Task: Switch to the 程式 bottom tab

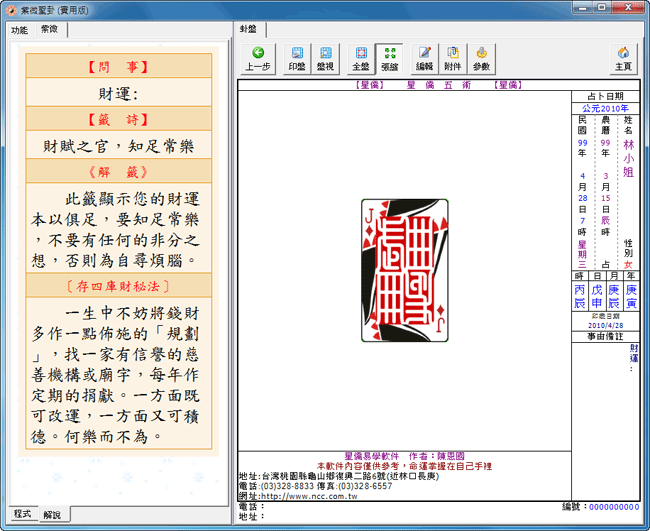Action: tap(22, 514)
